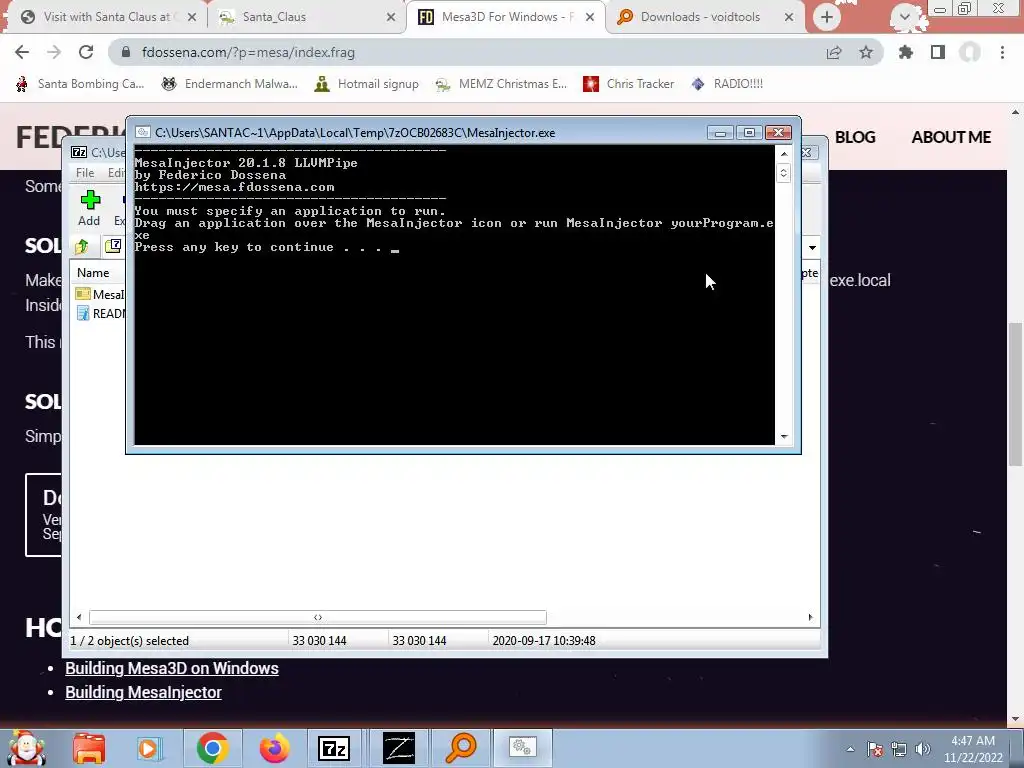
Task: Open the Z application in taskbar
Action: [x=399, y=748]
